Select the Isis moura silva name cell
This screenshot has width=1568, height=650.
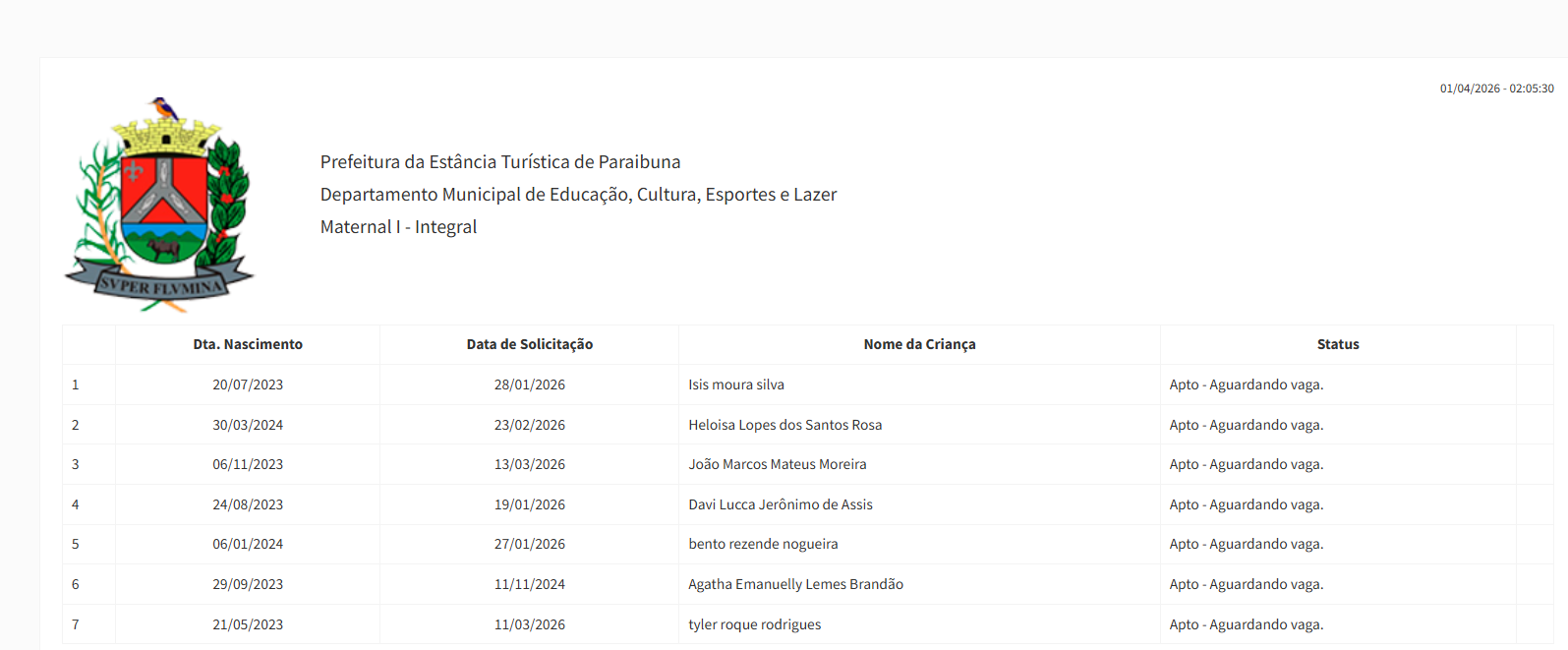tap(735, 384)
